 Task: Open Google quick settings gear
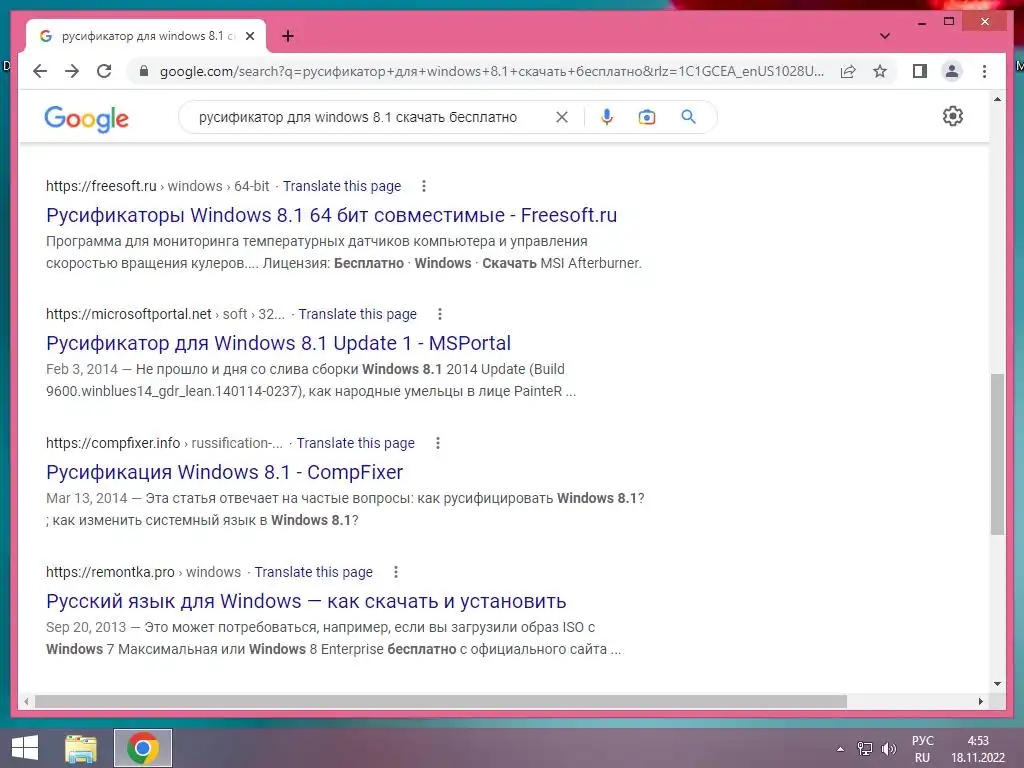point(953,116)
